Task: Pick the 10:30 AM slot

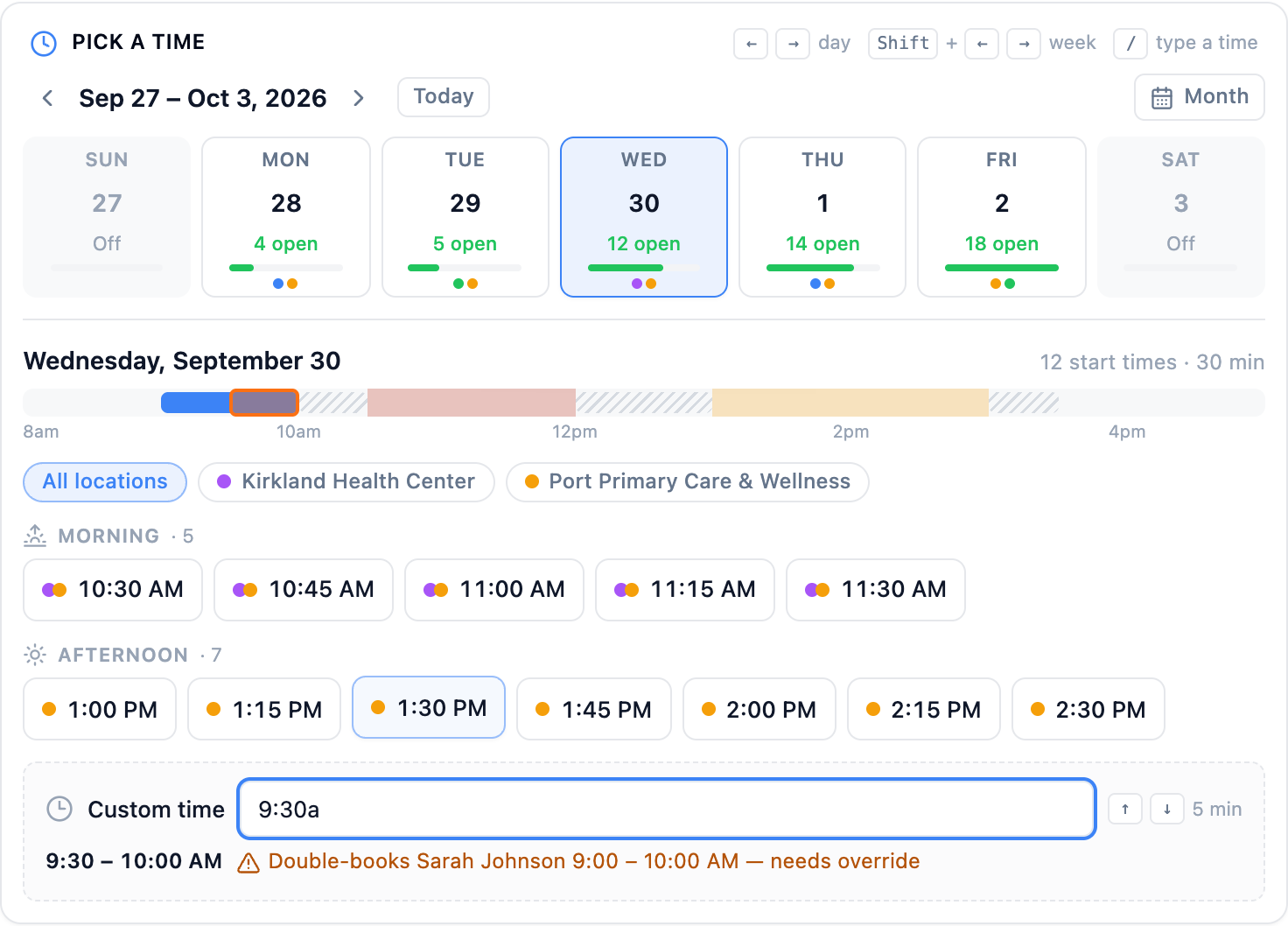Action: tap(113, 590)
